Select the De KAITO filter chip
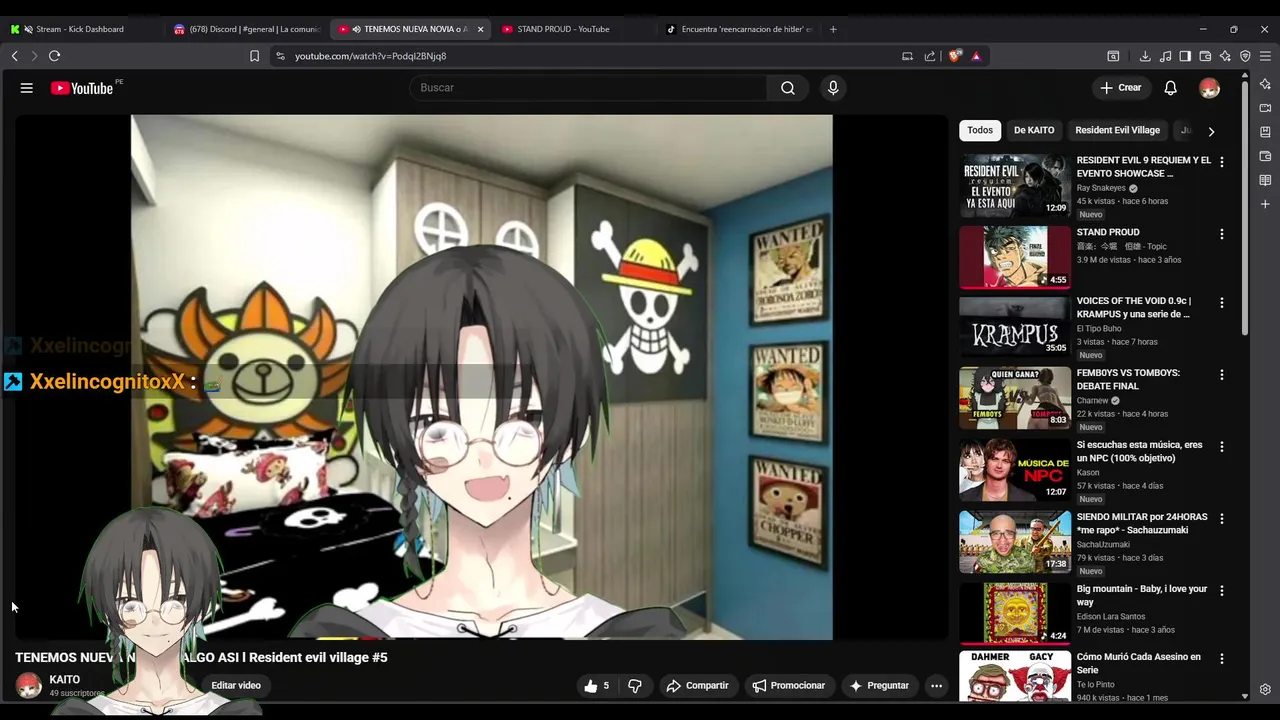Screen dimensions: 1280x720 pos(1034,130)
